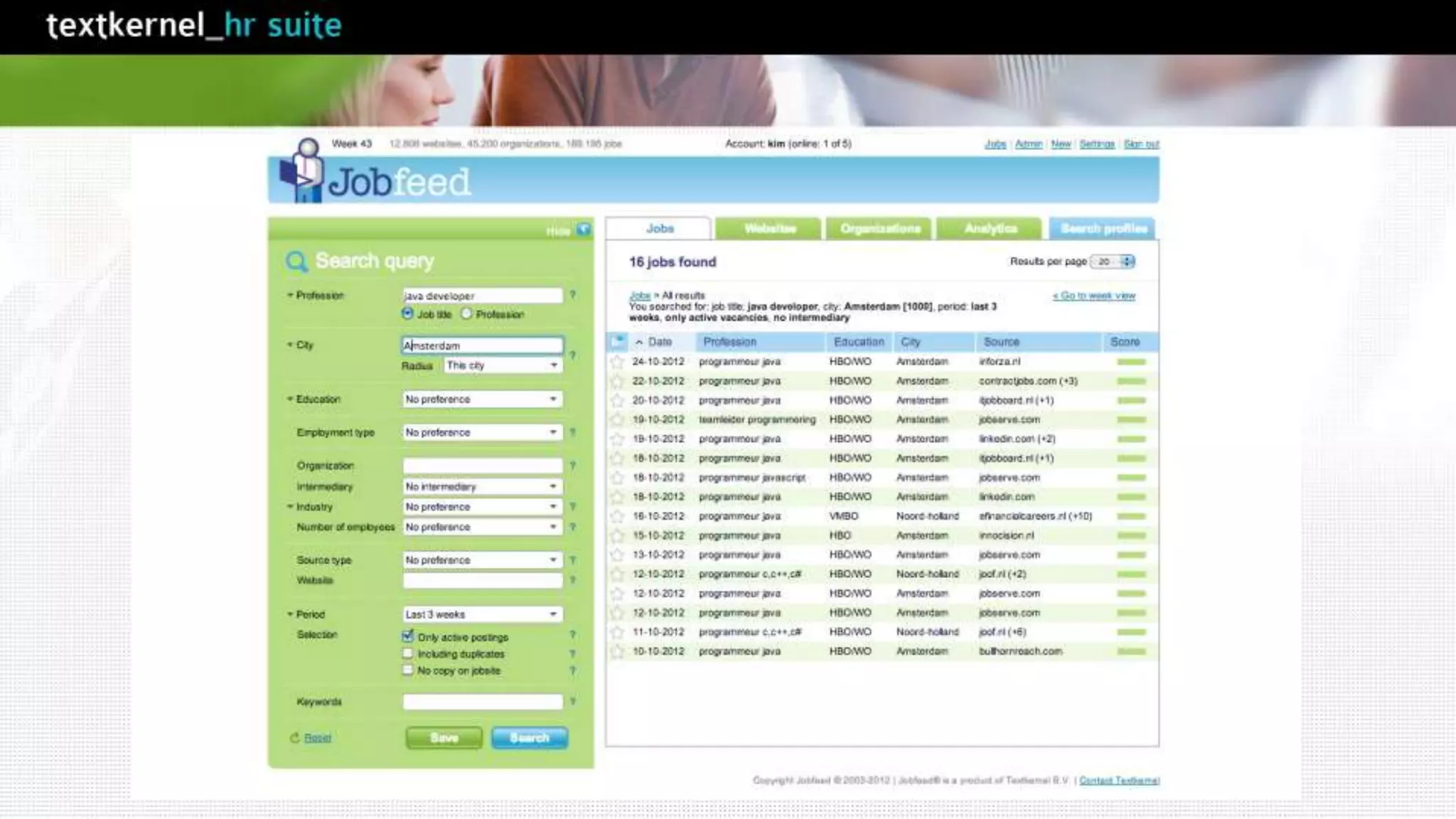
Task: Star the 22-10-2012 contractjobs.com job
Action: pyautogui.click(x=617, y=381)
